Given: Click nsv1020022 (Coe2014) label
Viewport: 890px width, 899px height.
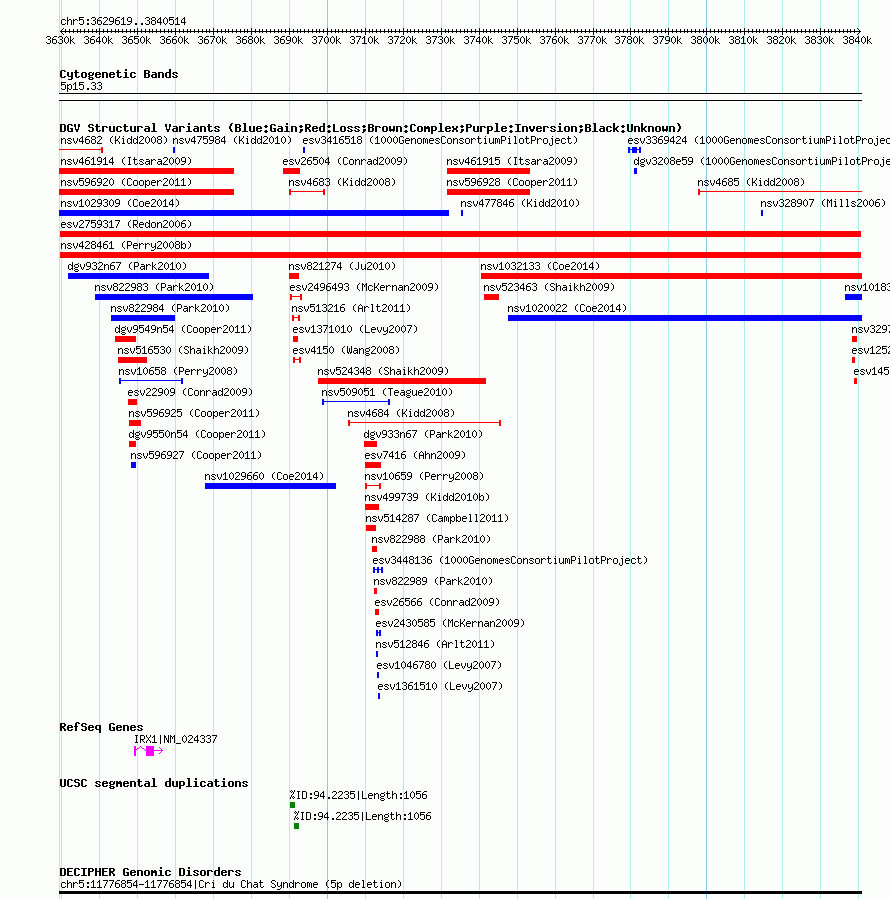Looking at the screenshot, I should [567, 308].
